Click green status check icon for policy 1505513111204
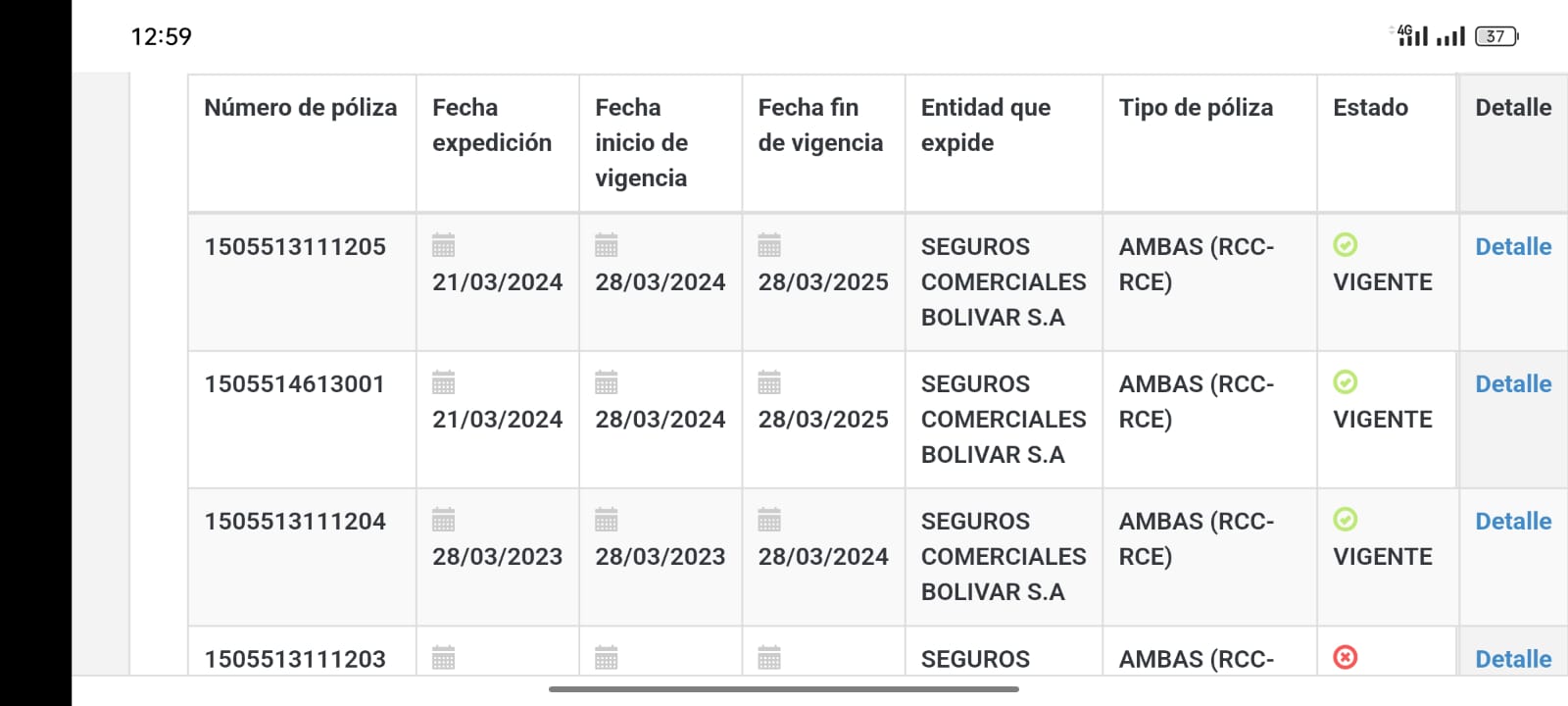The image size is (1568, 706). pos(1346,520)
